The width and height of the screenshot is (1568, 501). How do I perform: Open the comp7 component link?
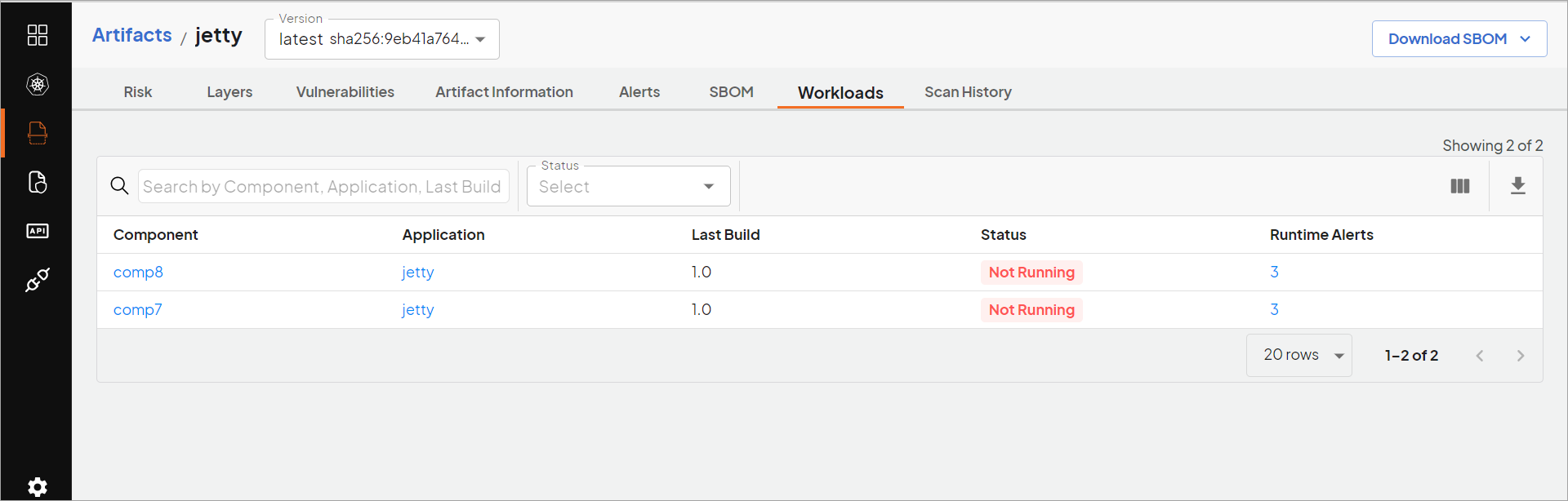(x=138, y=310)
